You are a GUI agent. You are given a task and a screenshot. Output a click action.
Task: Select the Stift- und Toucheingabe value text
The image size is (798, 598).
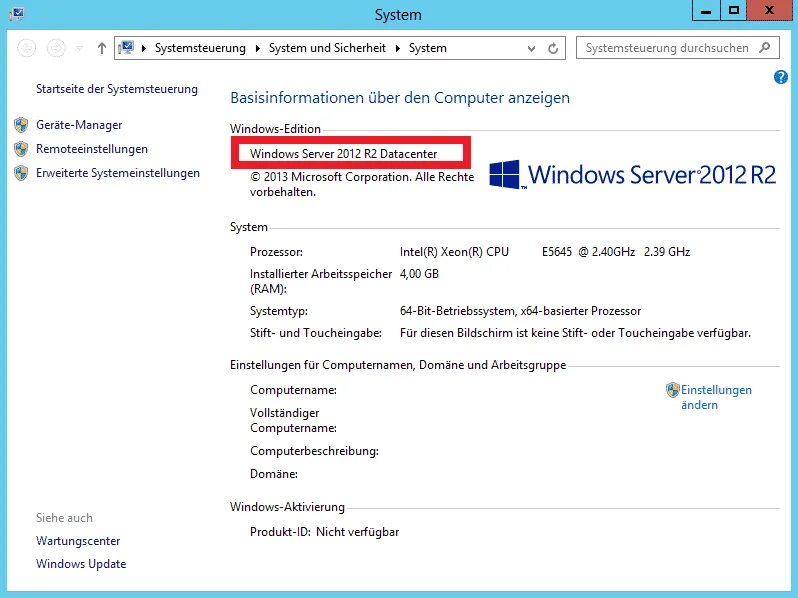click(575, 333)
